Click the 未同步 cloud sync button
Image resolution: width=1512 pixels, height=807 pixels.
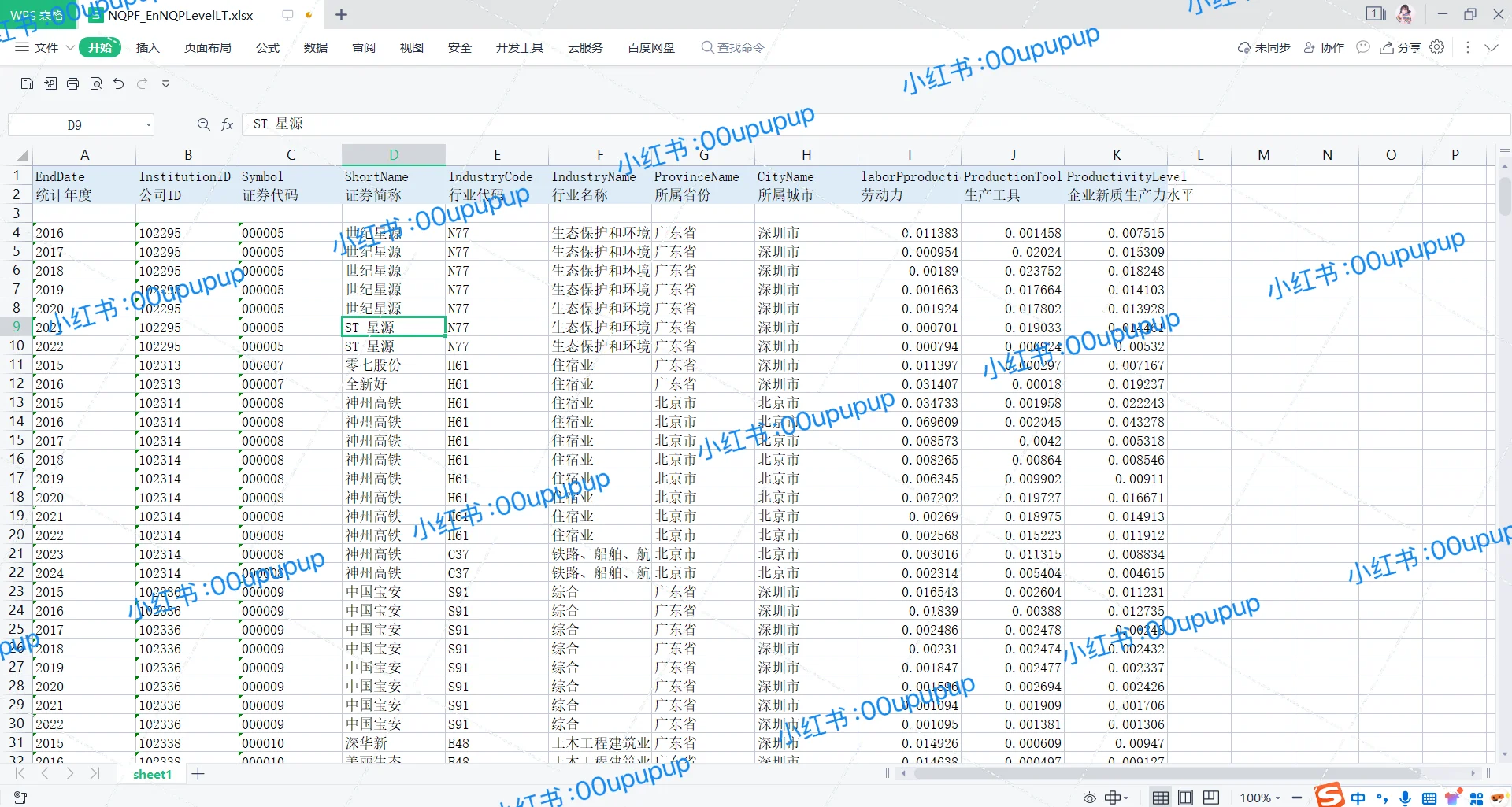click(1264, 47)
